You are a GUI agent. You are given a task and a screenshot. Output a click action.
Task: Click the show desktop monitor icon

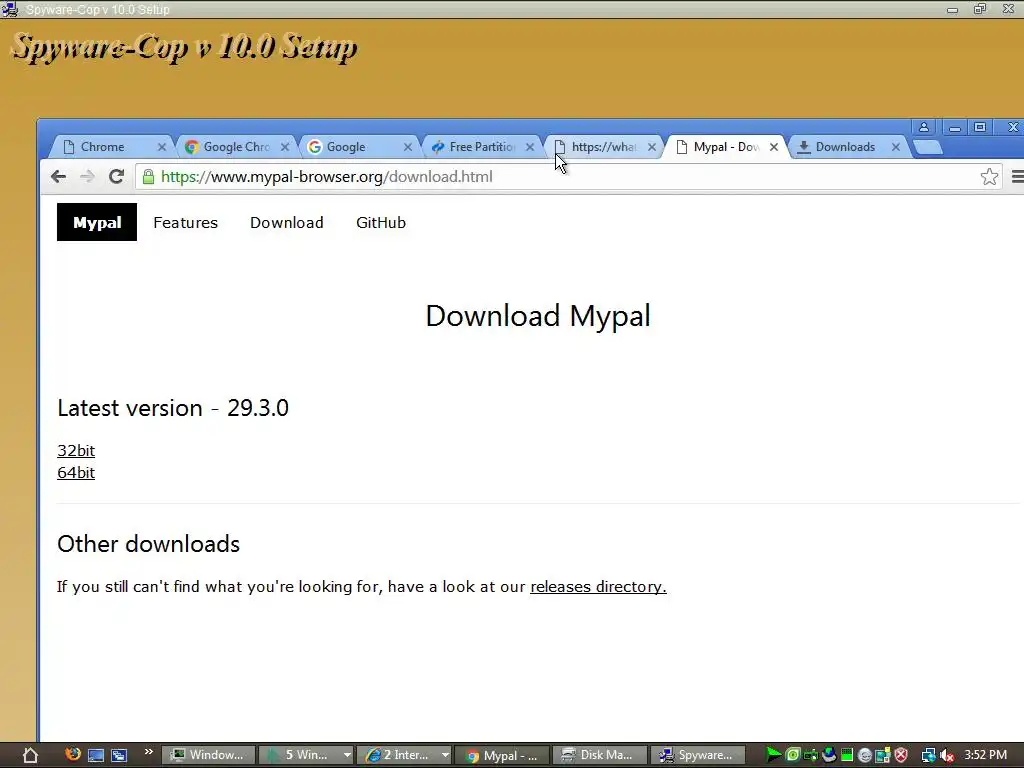coord(95,756)
